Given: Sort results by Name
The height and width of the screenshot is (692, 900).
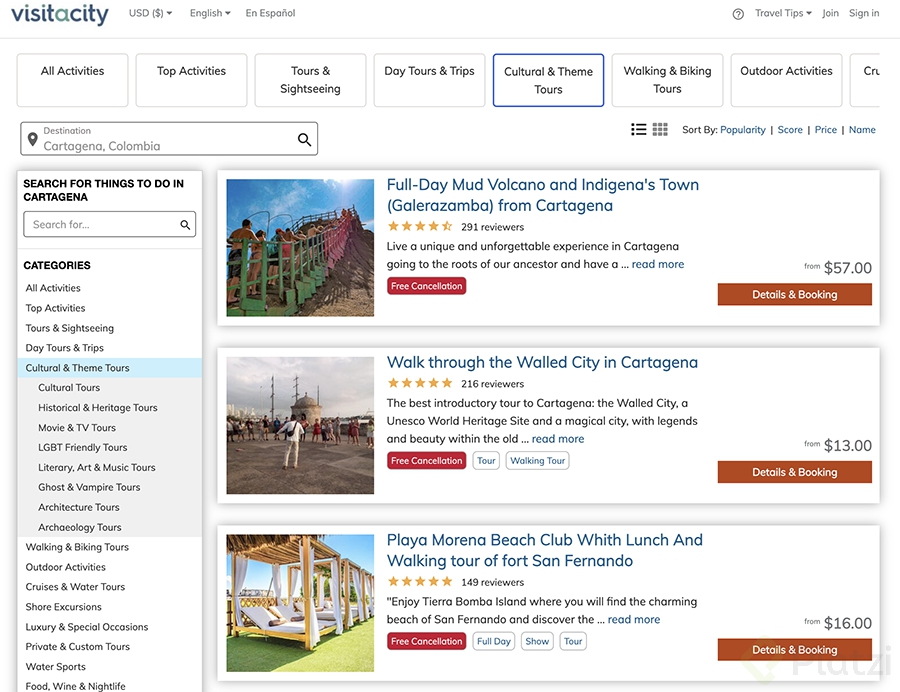Looking at the screenshot, I should point(862,130).
